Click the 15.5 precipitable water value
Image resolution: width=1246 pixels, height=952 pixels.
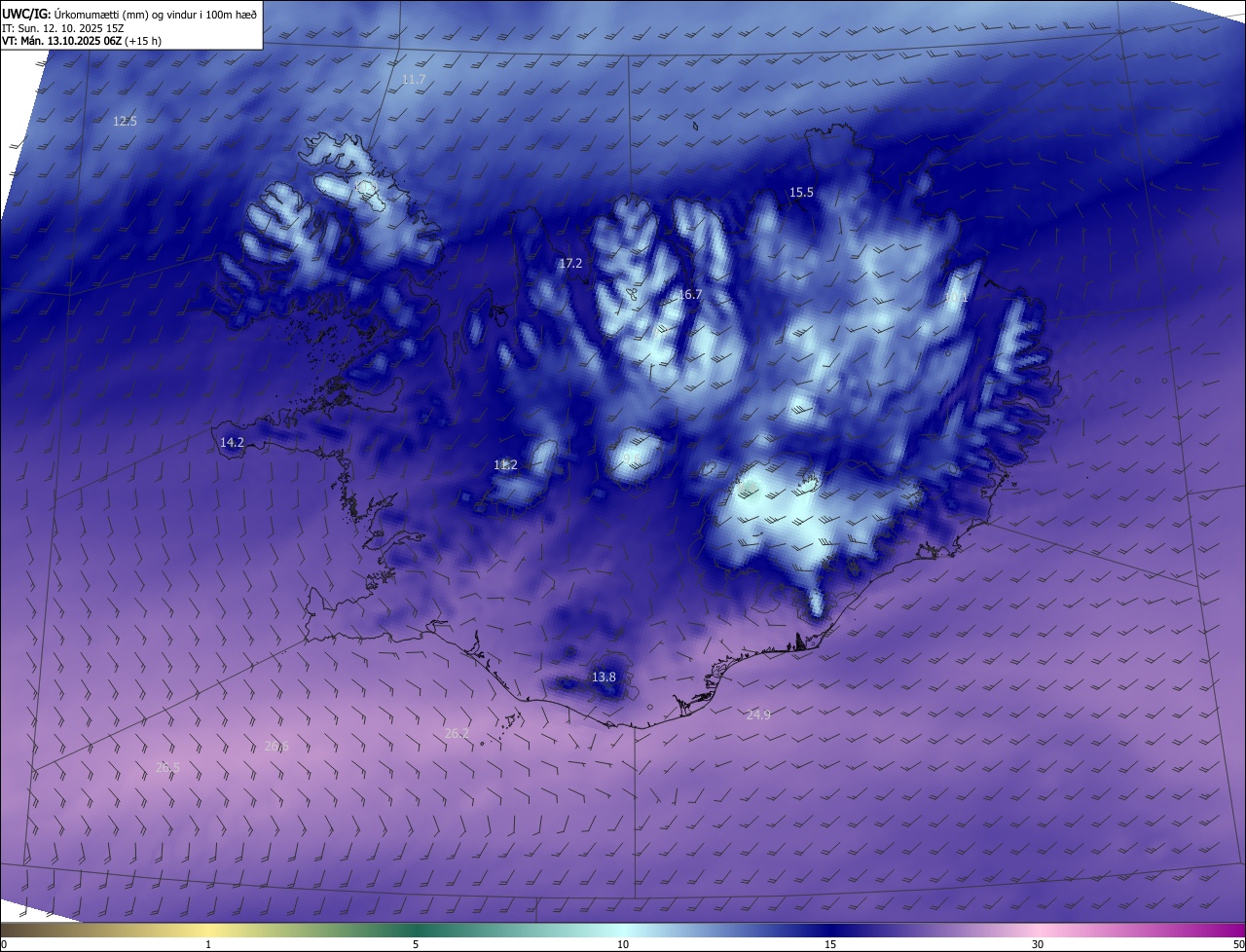pos(801,193)
